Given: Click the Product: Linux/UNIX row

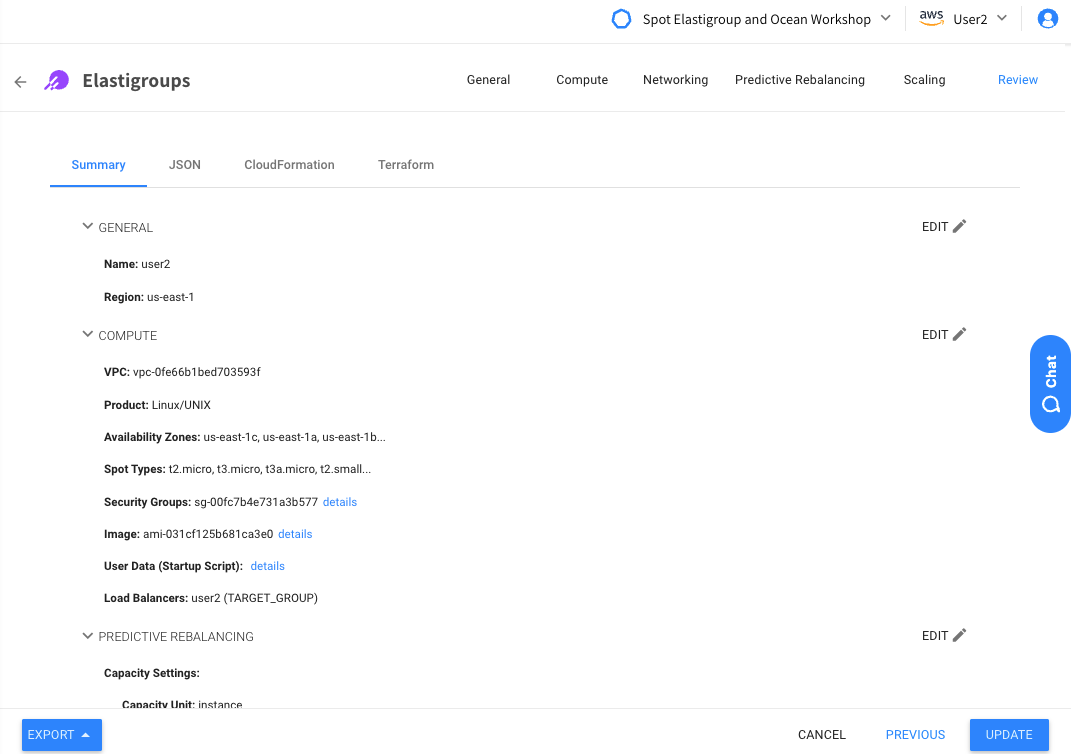Looking at the screenshot, I should click(x=157, y=405).
